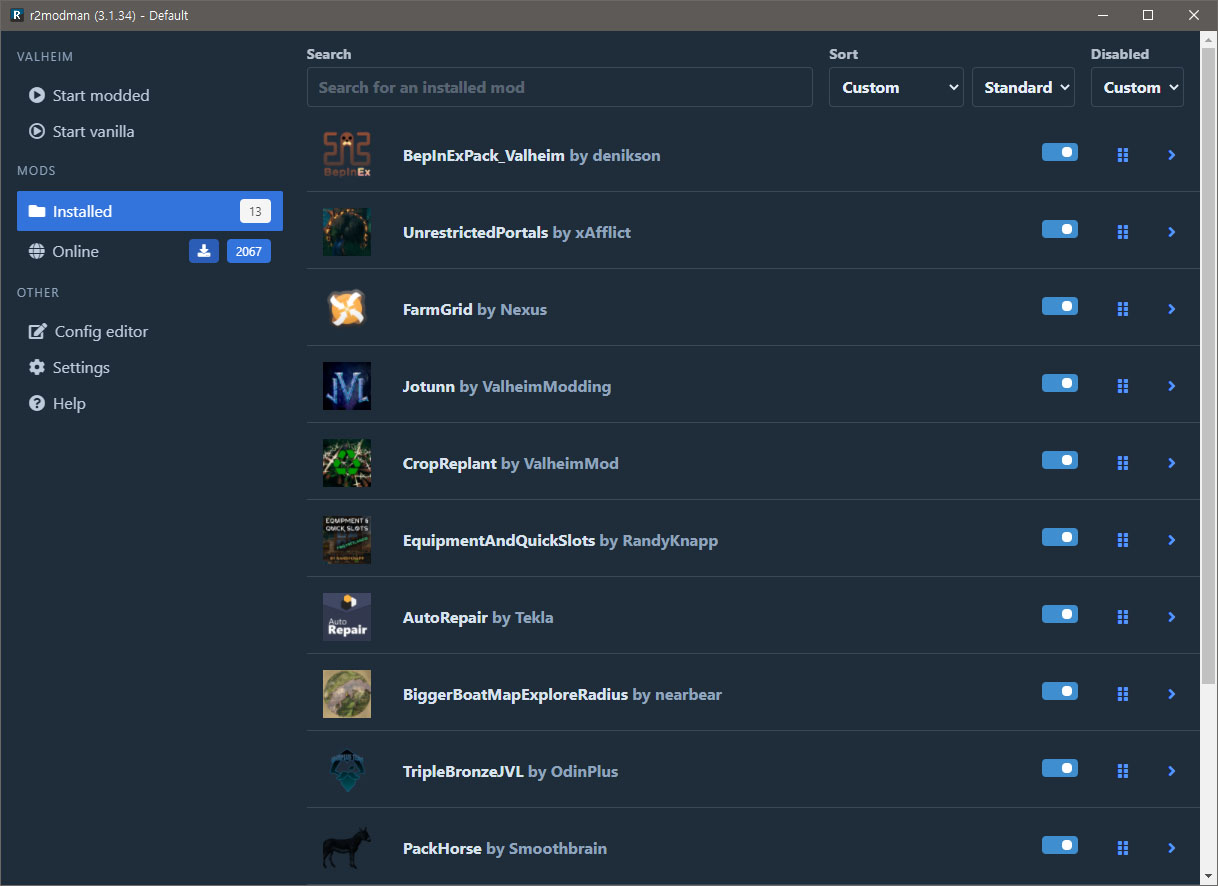Open the Standard sort direction dropdown

tap(1023, 87)
